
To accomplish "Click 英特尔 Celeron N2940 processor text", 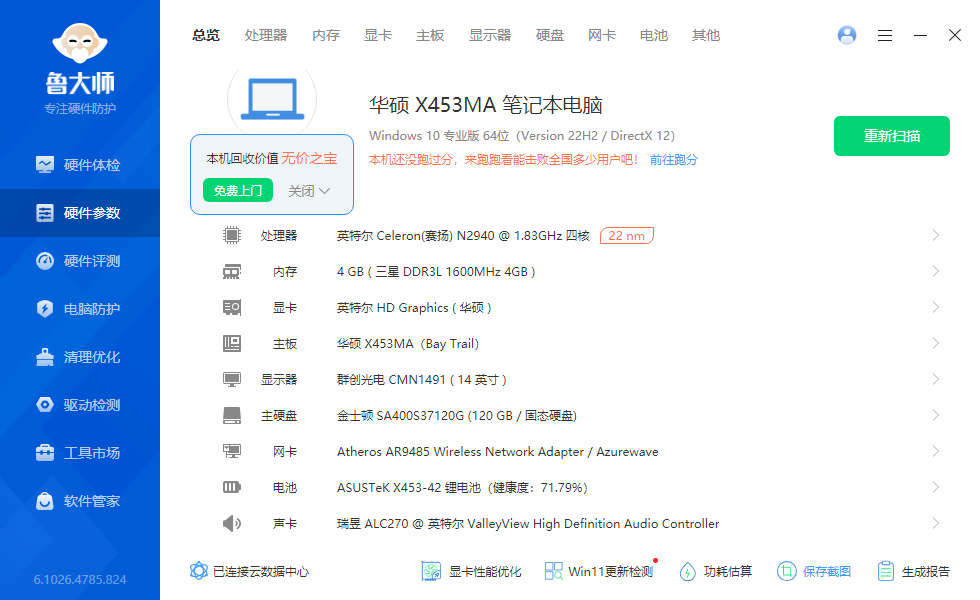I will [463, 236].
